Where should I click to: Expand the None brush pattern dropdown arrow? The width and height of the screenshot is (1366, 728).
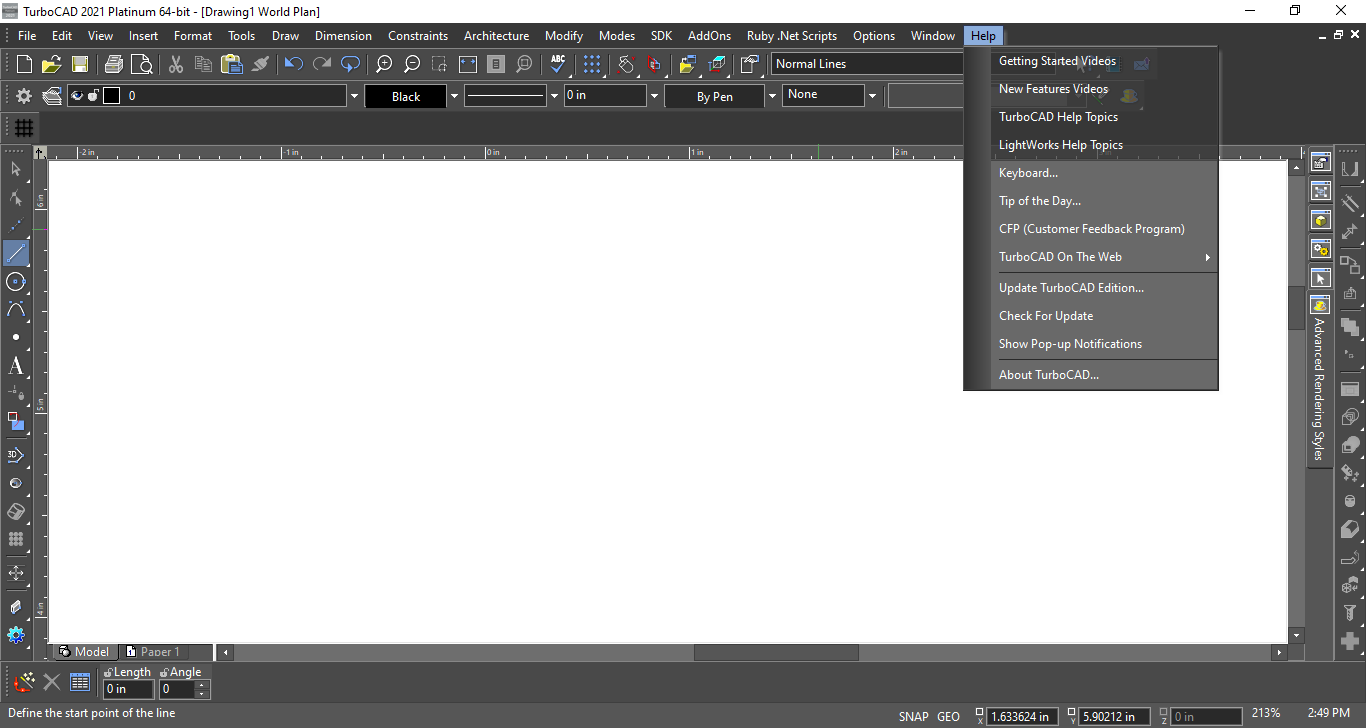[x=872, y=96]
